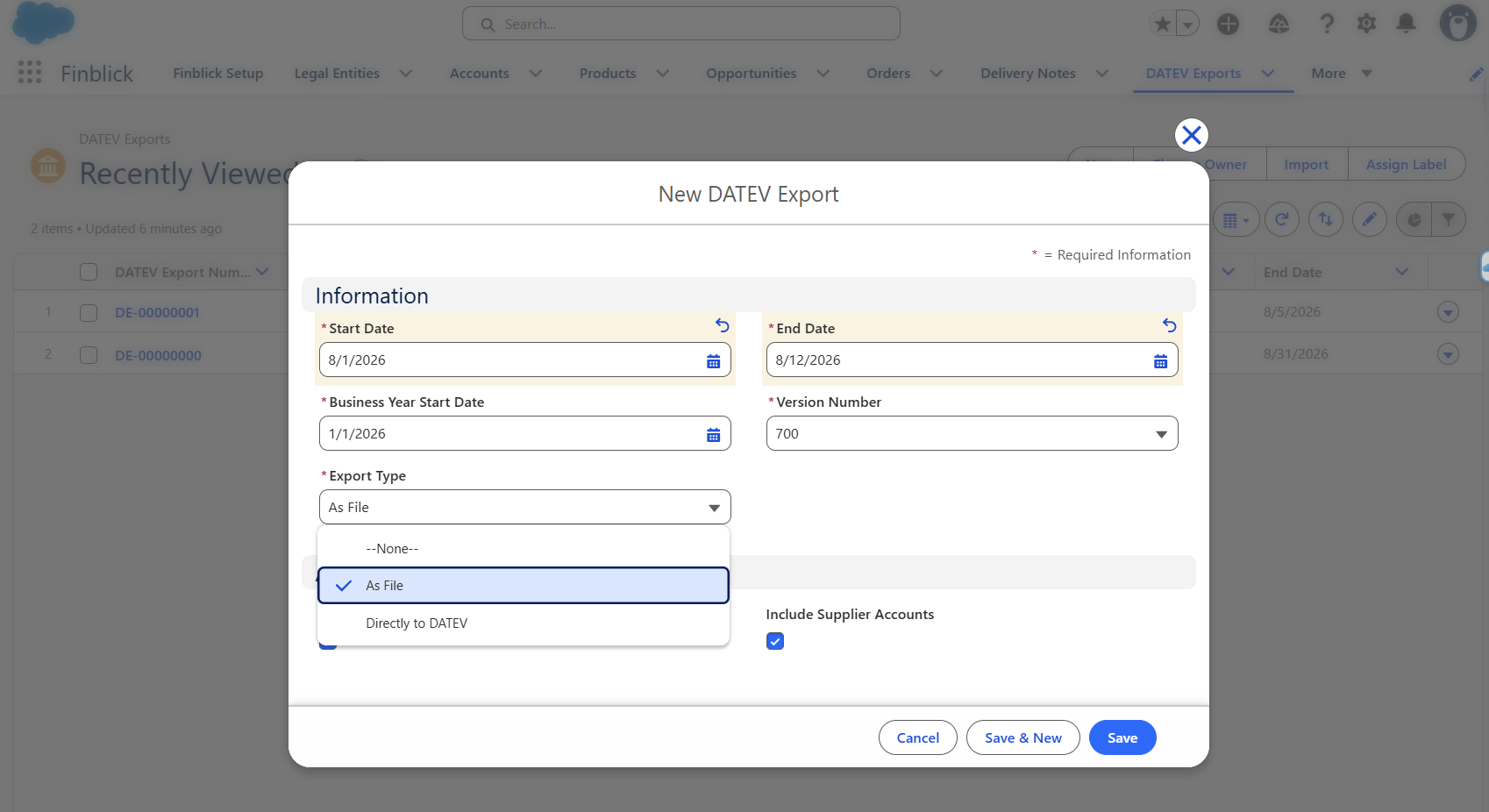Image resolution: width=1489 pixels, height=812 pixels.
Task: Click the Assign Label button
Action: click(1407, 164)
